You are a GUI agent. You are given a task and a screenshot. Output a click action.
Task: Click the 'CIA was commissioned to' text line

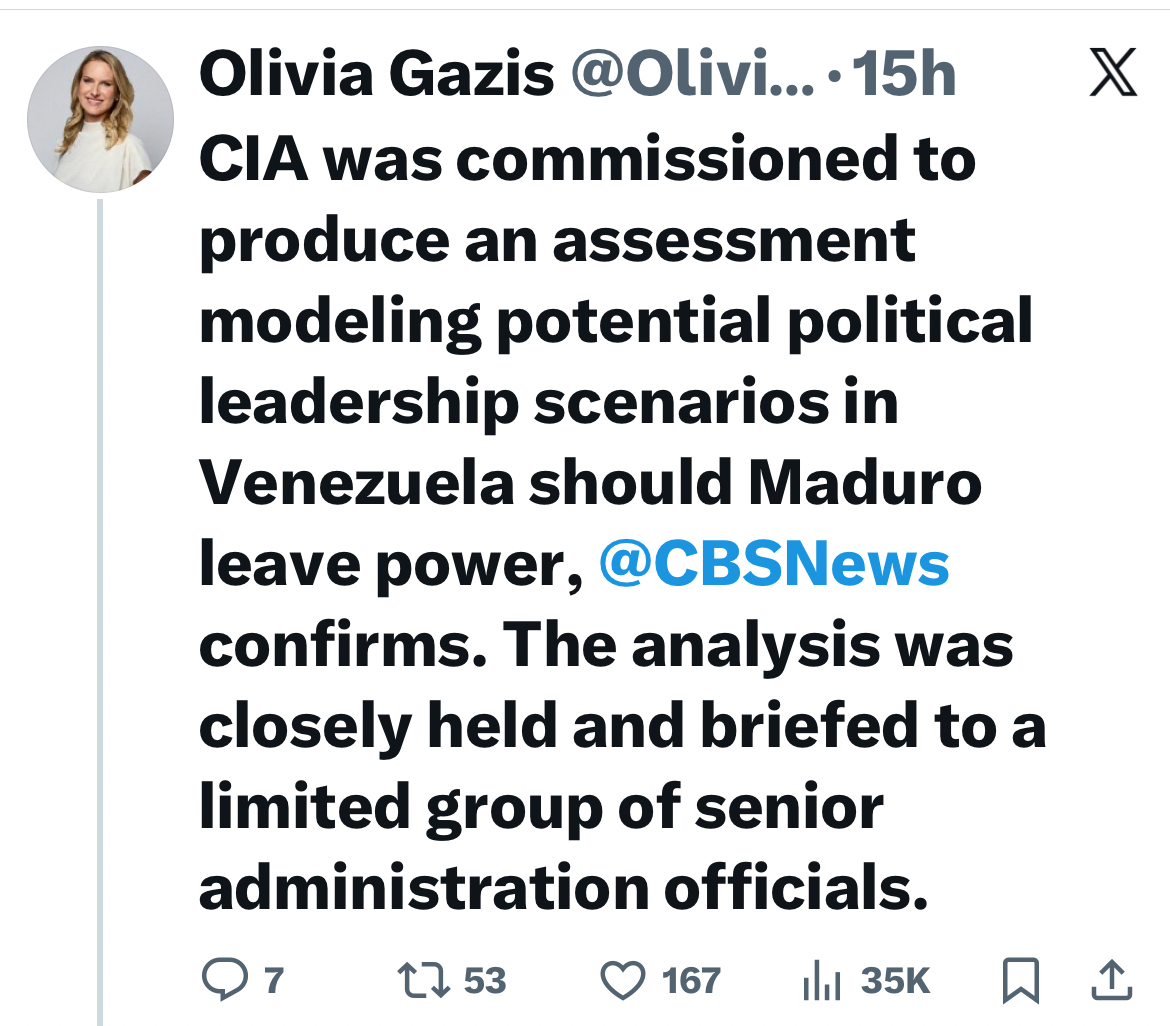(587, 160)
